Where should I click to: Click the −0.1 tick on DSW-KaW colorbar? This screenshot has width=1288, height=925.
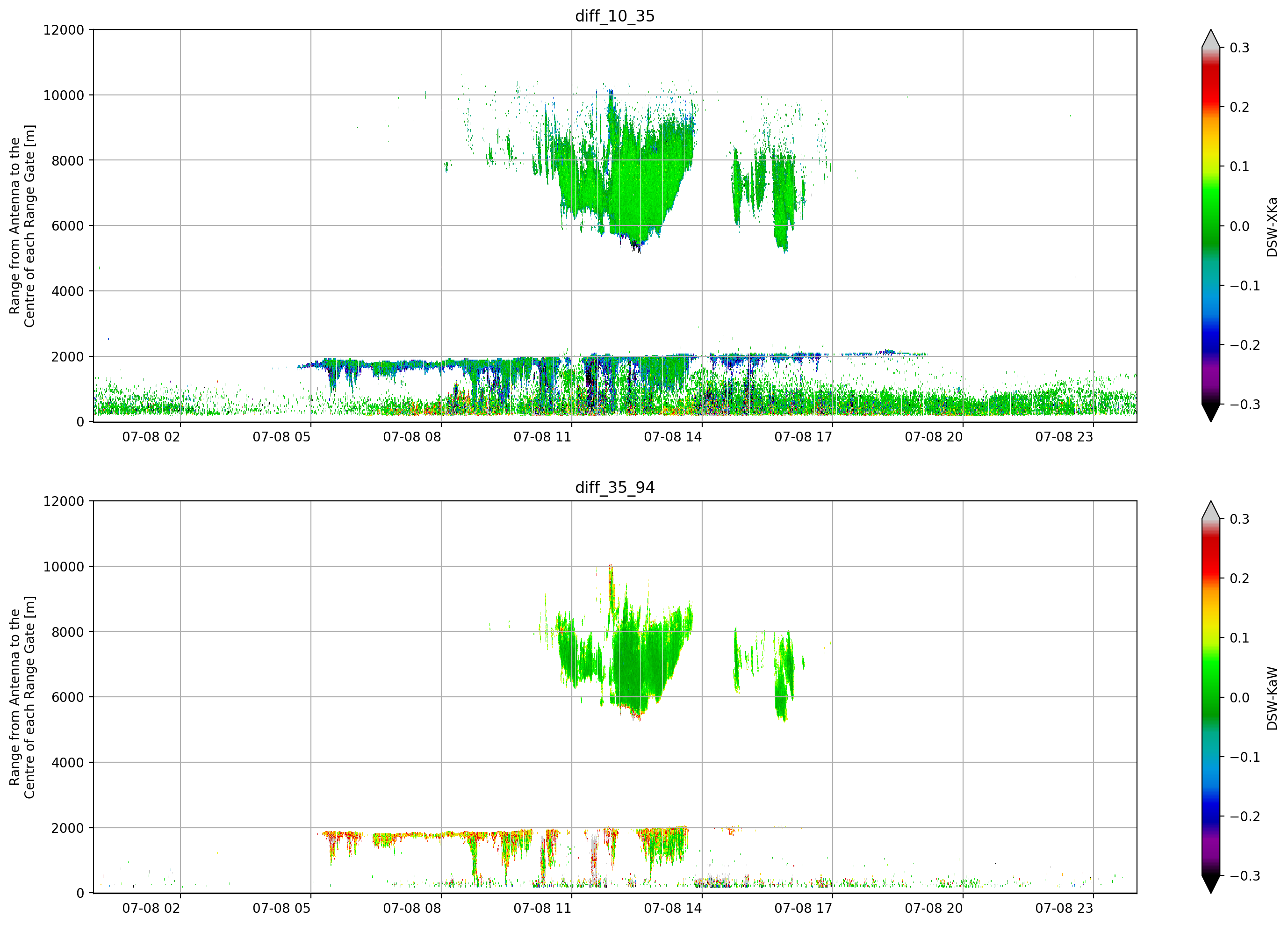1245,758
